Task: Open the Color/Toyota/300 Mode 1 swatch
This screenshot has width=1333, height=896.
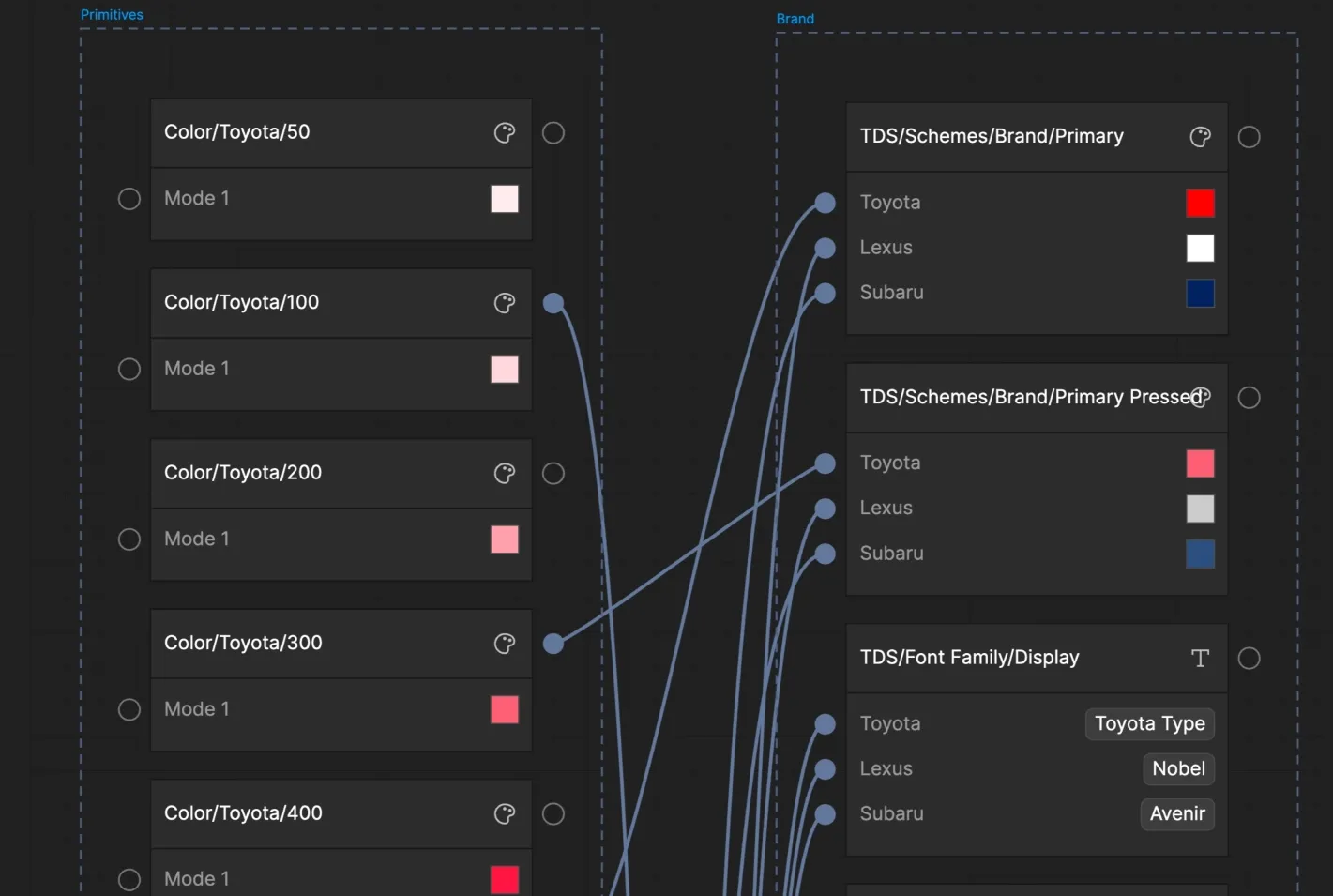Action: coord(505,710)
